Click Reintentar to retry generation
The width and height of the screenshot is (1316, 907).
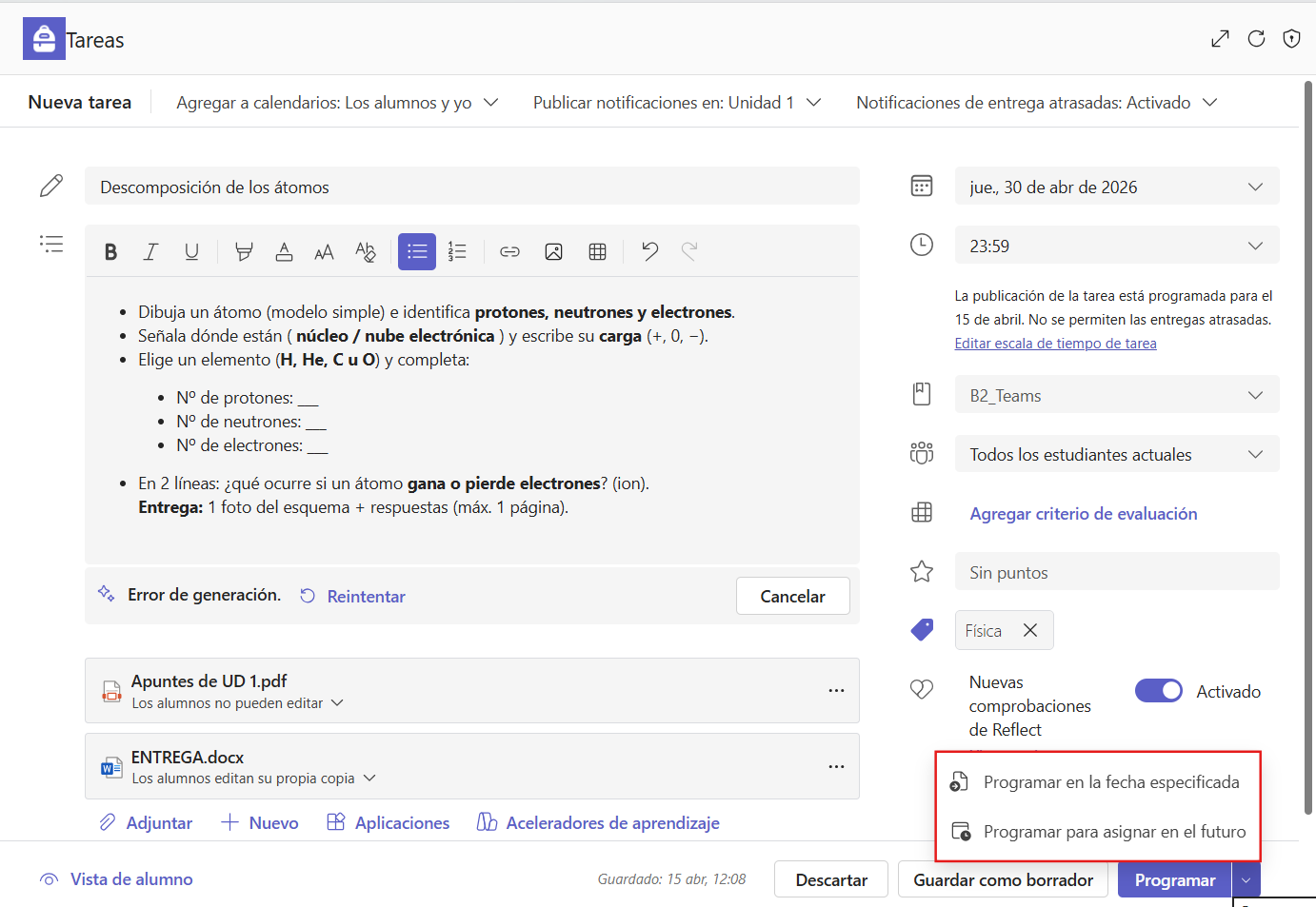(x=352, y=596)
